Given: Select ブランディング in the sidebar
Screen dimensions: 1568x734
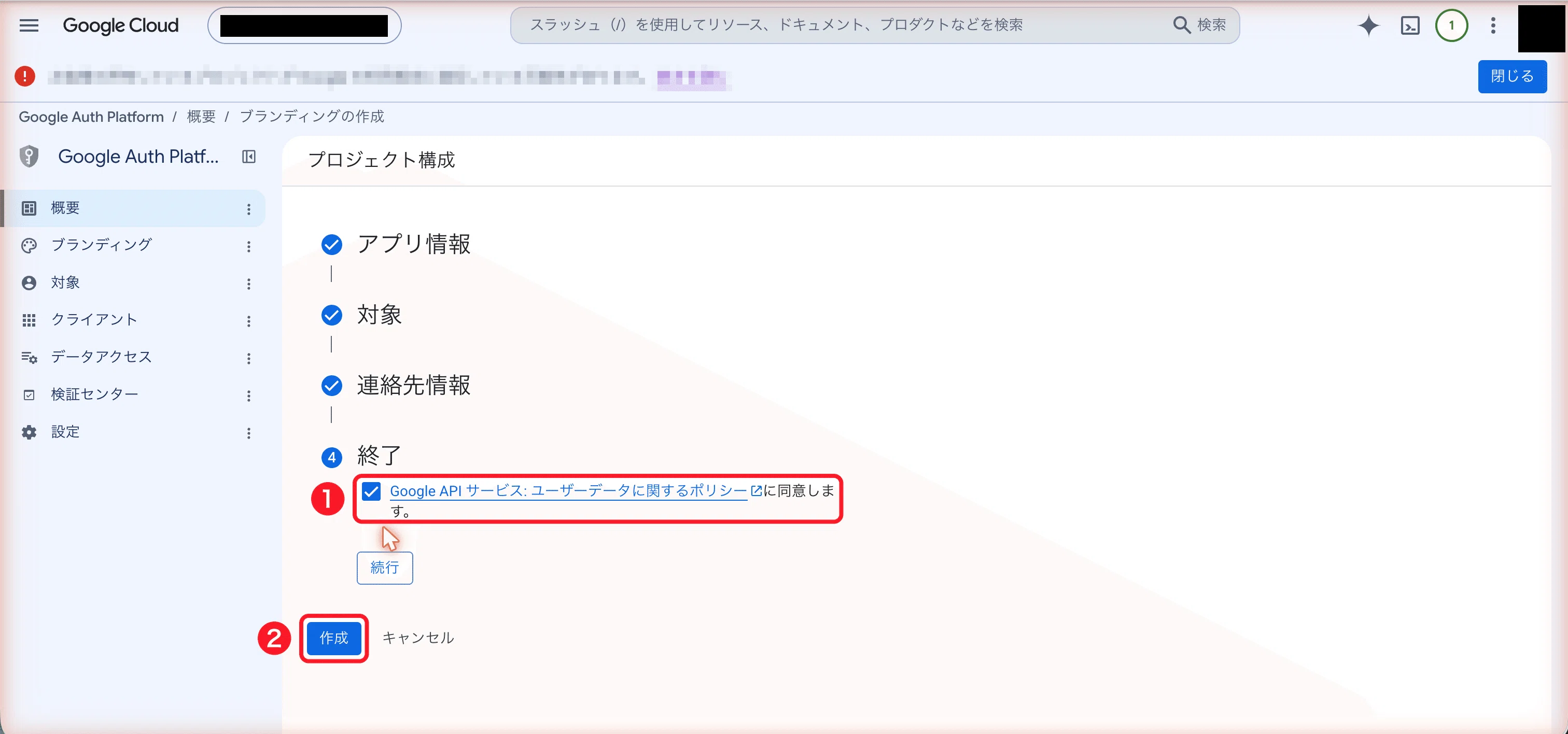Looking at the screenshot, I should coord(134,245).
